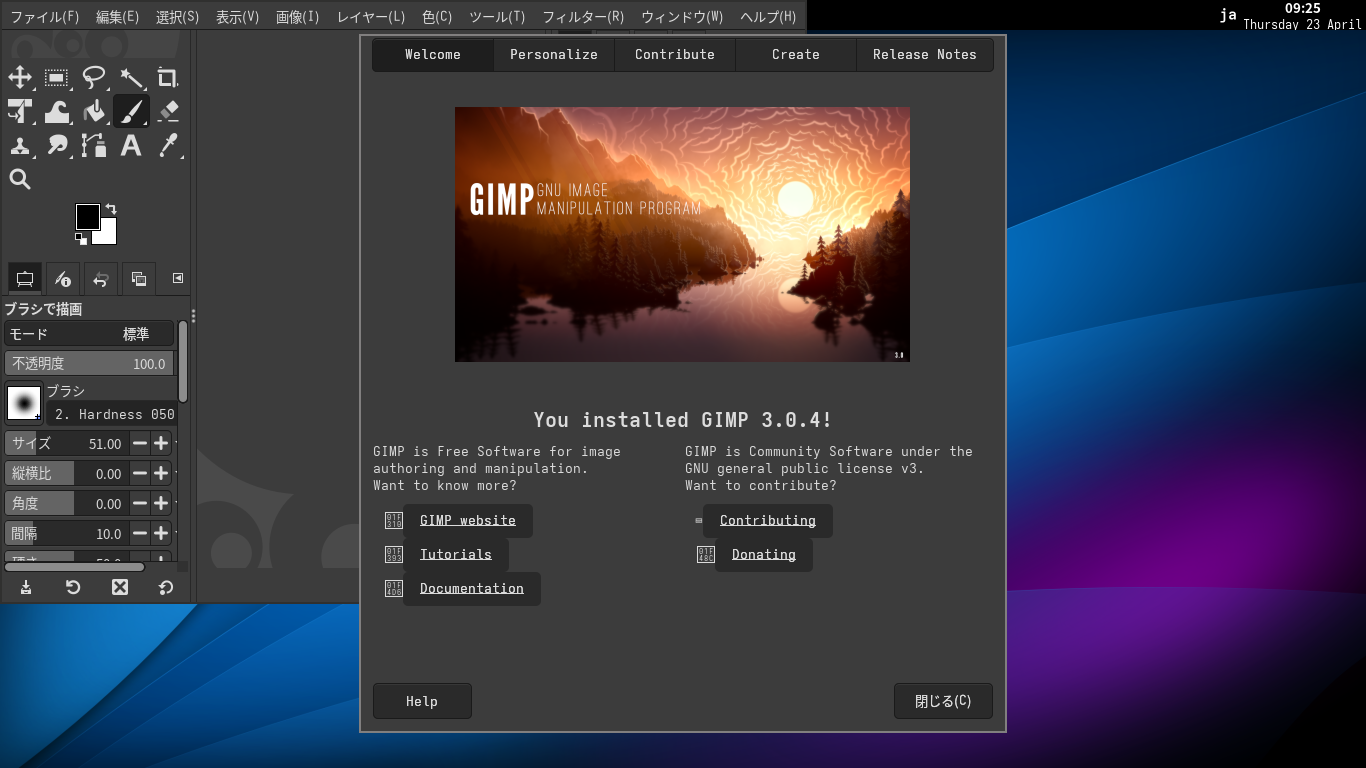Open the ブラシ mode dropdown showing 標準
This screenshot has height=768, width=1366.
tap(88, 333)
